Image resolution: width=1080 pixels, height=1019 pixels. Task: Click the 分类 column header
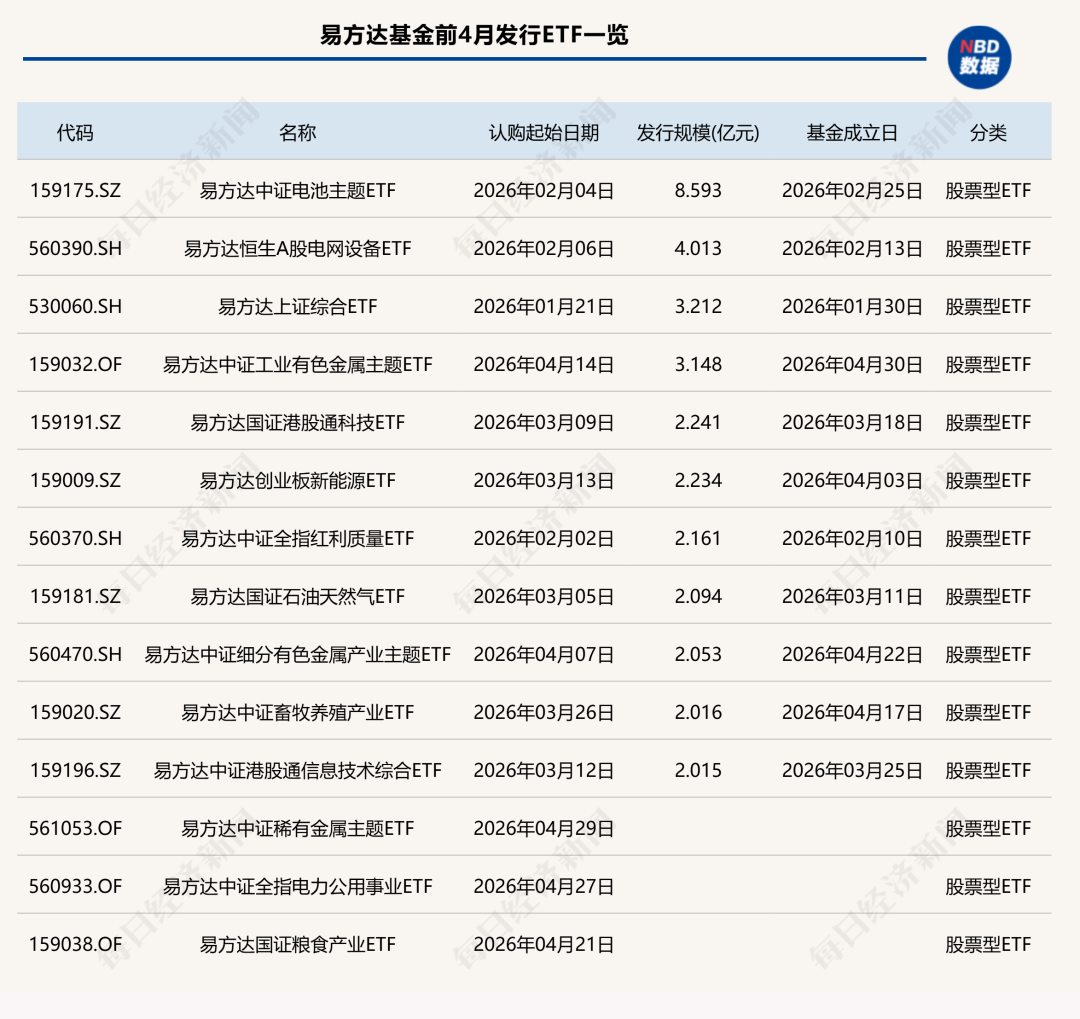988,132
